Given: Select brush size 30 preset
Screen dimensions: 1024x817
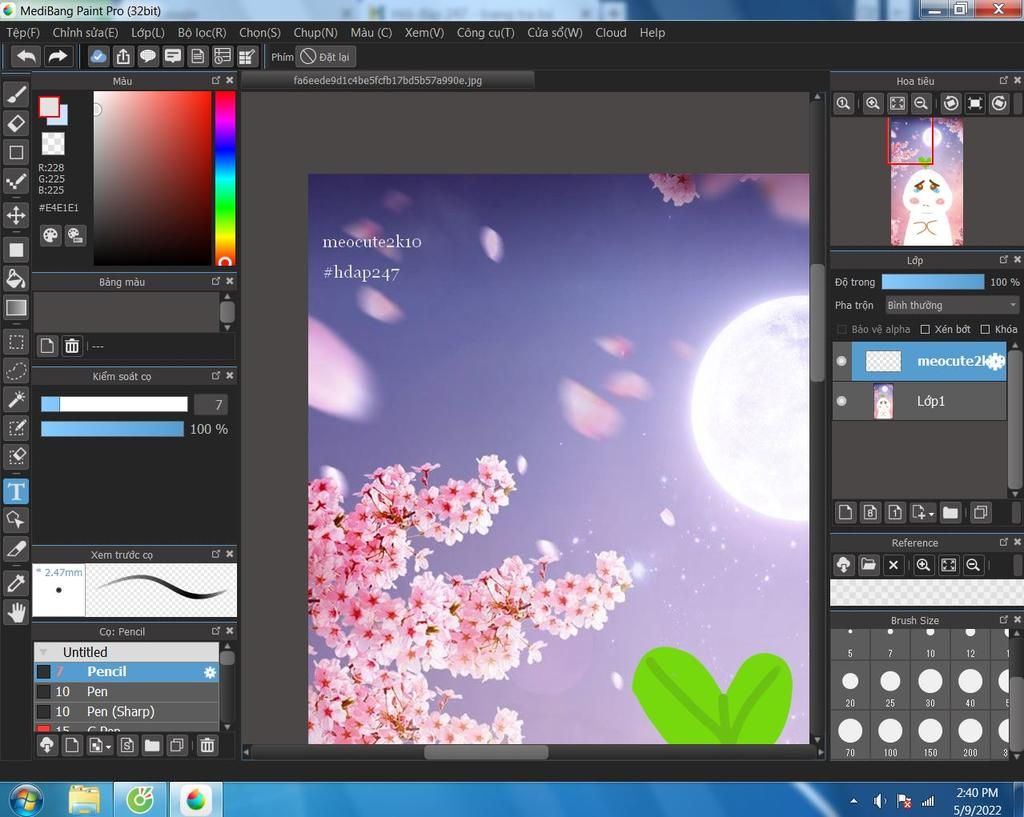Looking at the screenshot, I should [x=930, y=686].
